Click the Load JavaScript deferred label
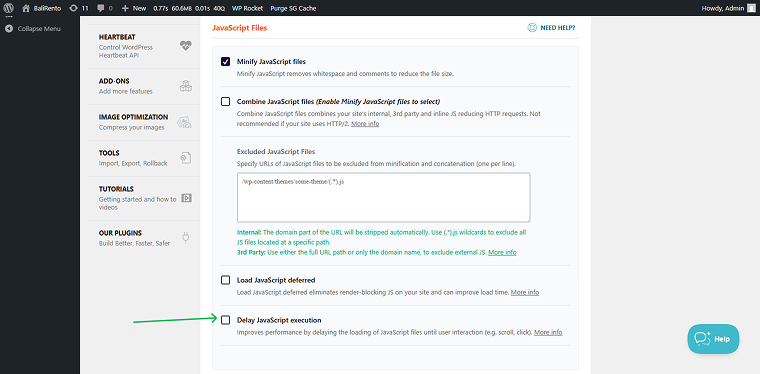The image size is (760, 374). (x=276, y=280)
